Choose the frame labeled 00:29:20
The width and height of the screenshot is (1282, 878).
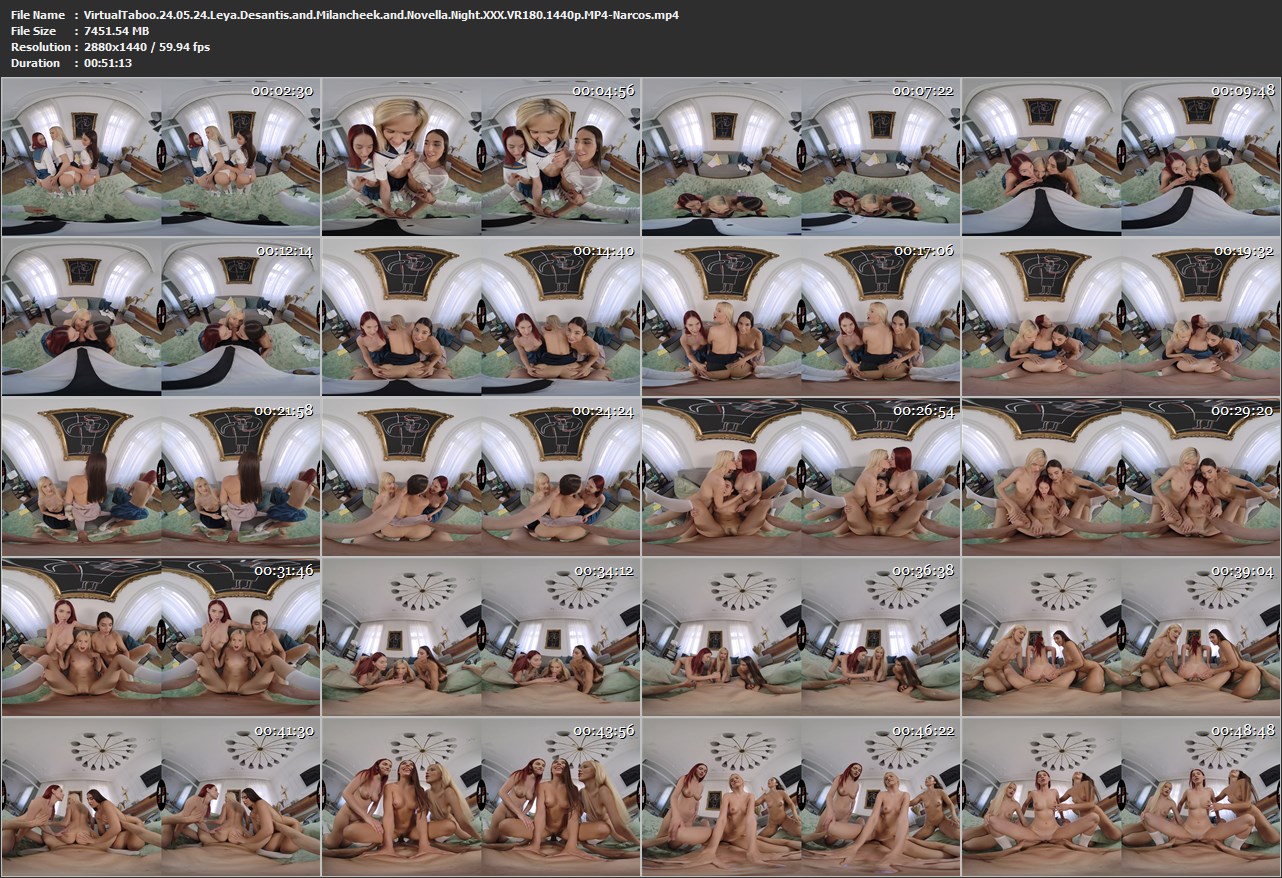coord(1121,476)
